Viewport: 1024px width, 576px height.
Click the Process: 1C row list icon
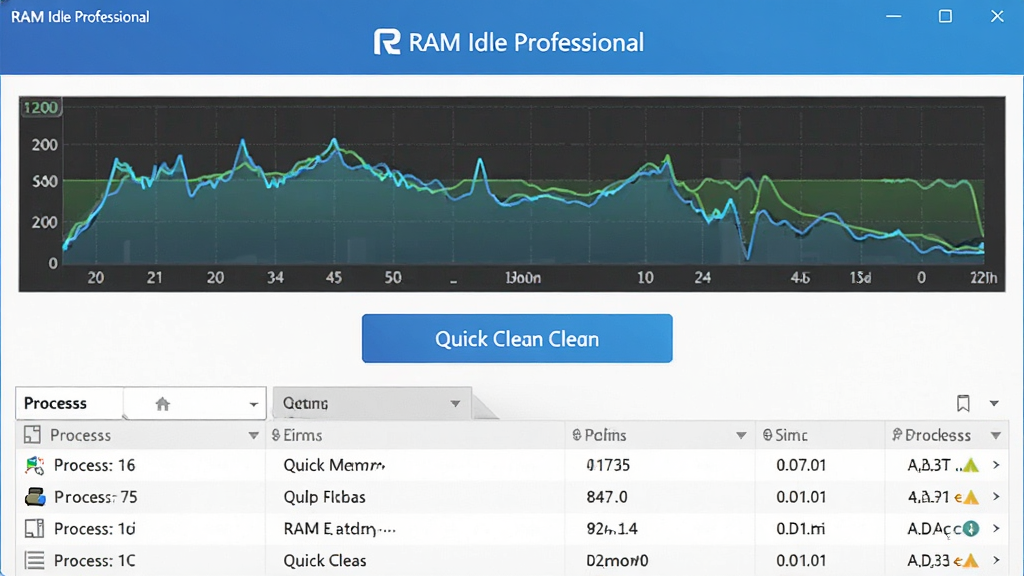click(34, 560)
